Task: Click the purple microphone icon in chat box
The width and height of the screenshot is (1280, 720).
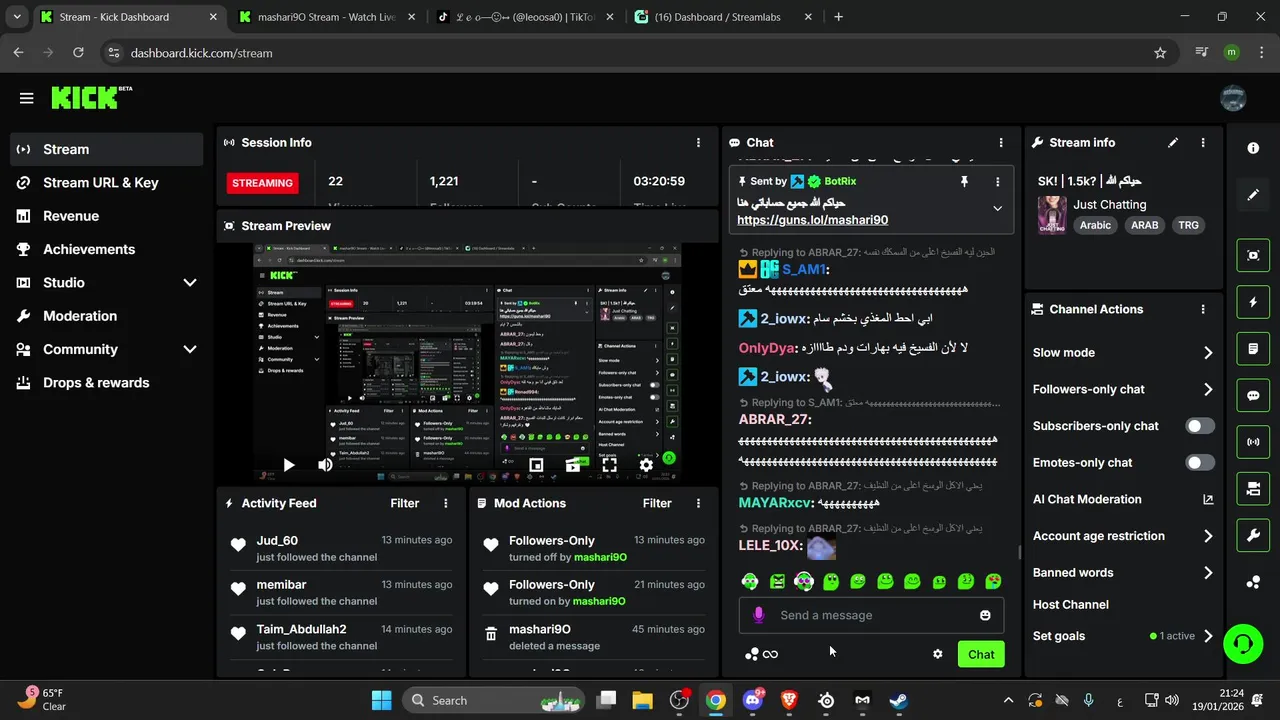Action: click(x=759, y=615)
